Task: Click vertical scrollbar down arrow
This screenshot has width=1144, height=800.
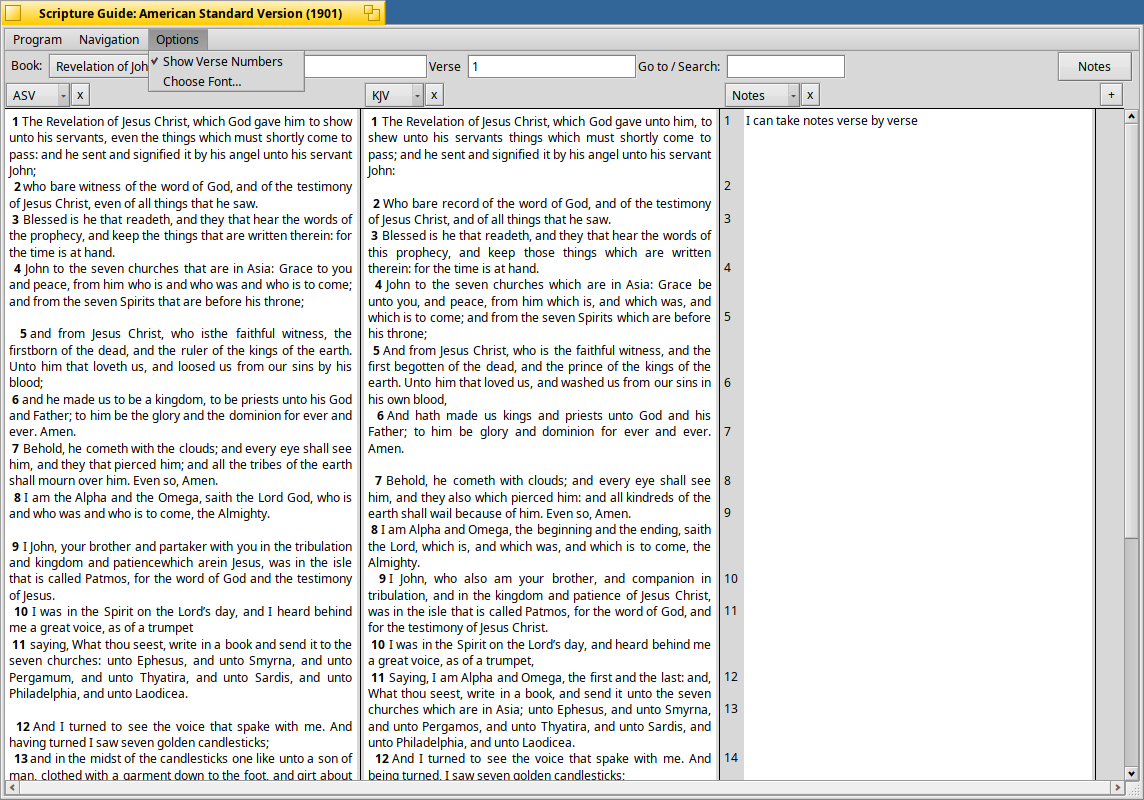Action: 1131,774
